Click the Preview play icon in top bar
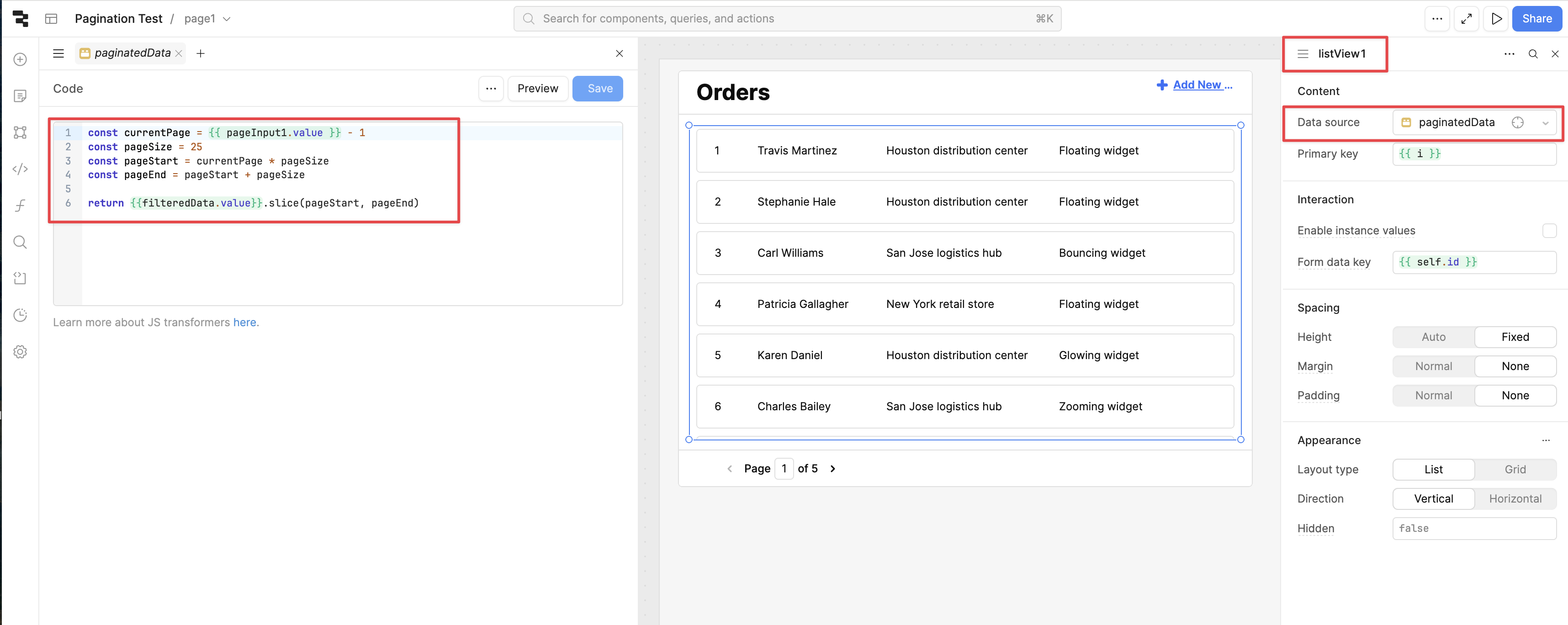The width and height of the screenshot is (1568, 625). click(x=1496, y=19)
